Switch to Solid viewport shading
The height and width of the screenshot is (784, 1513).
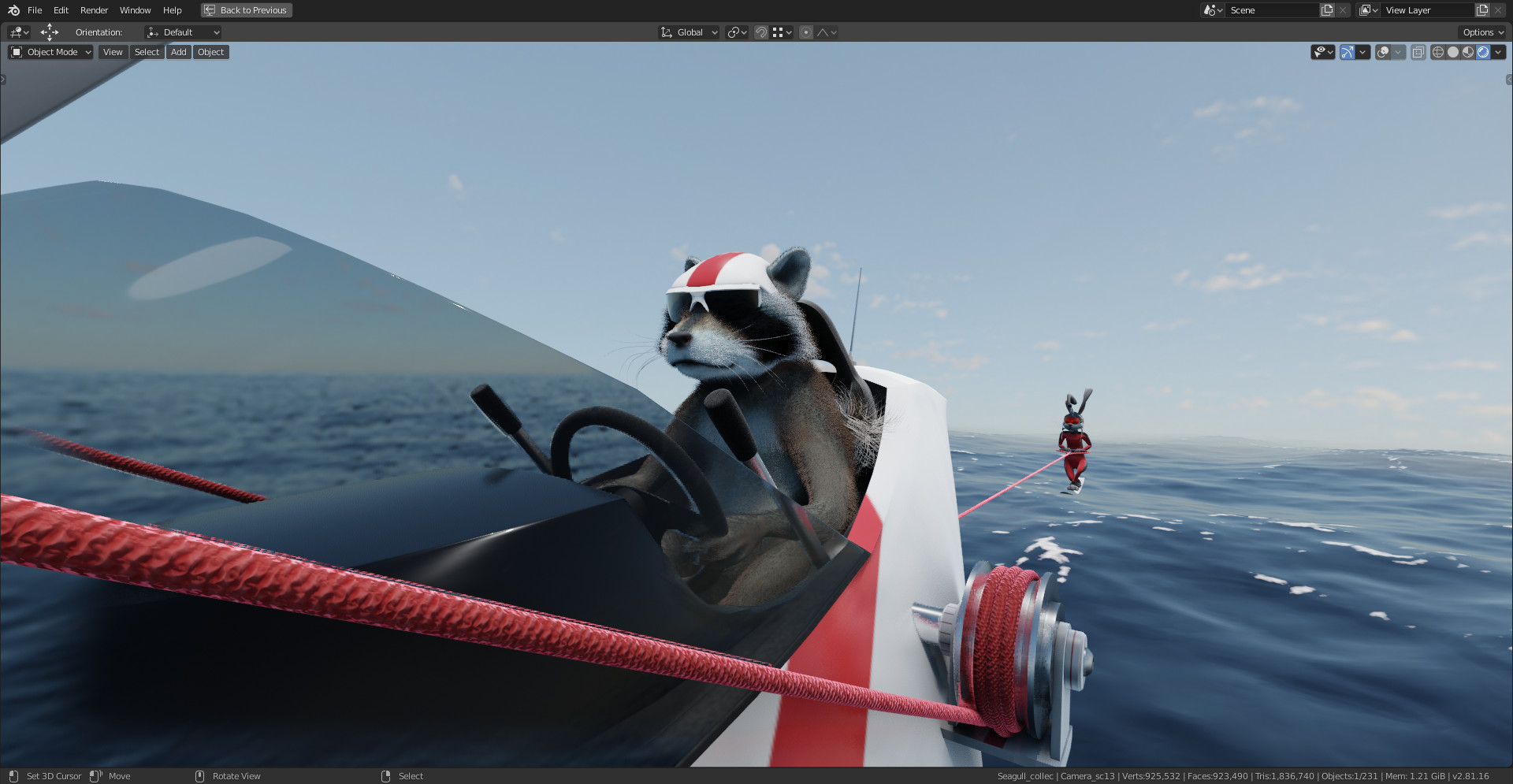pyautogui.click(x=1453, y=52)
